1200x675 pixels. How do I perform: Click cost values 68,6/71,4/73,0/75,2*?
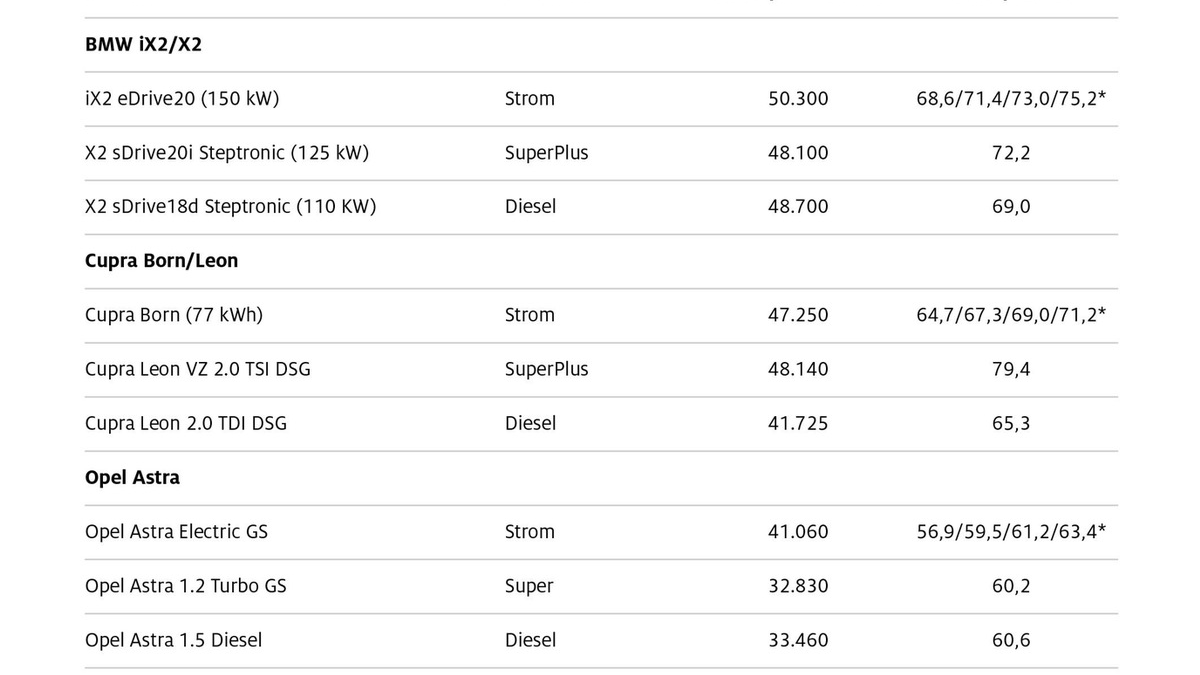(1011, 99)
